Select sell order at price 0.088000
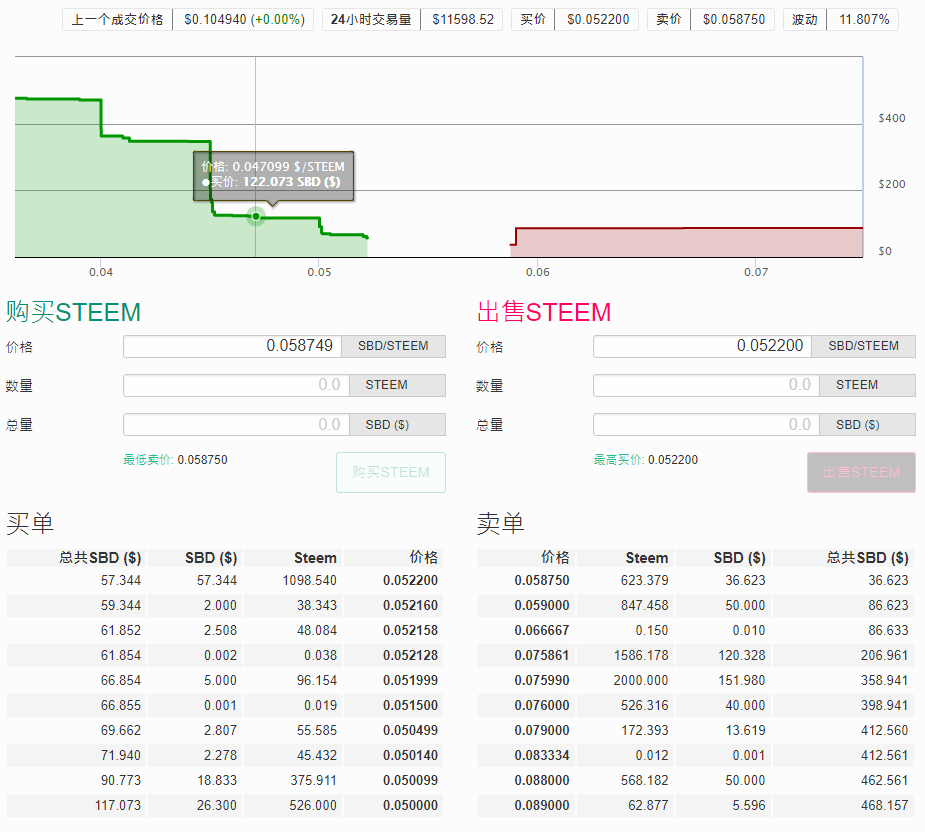 tap(696, 781)
